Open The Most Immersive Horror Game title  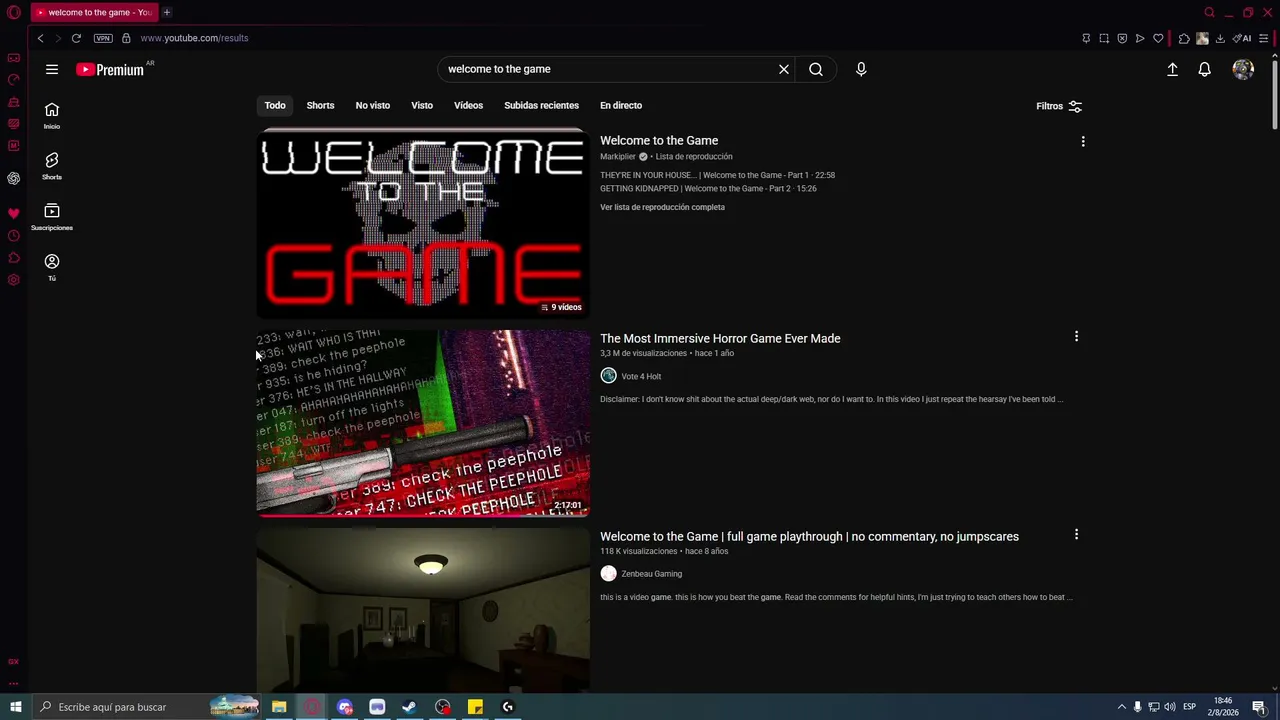point(720,339)
